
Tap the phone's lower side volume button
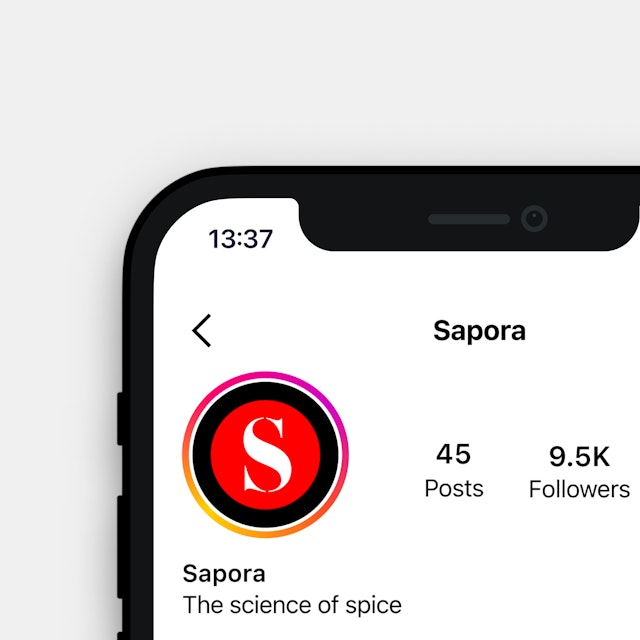[x=120, y=547]
